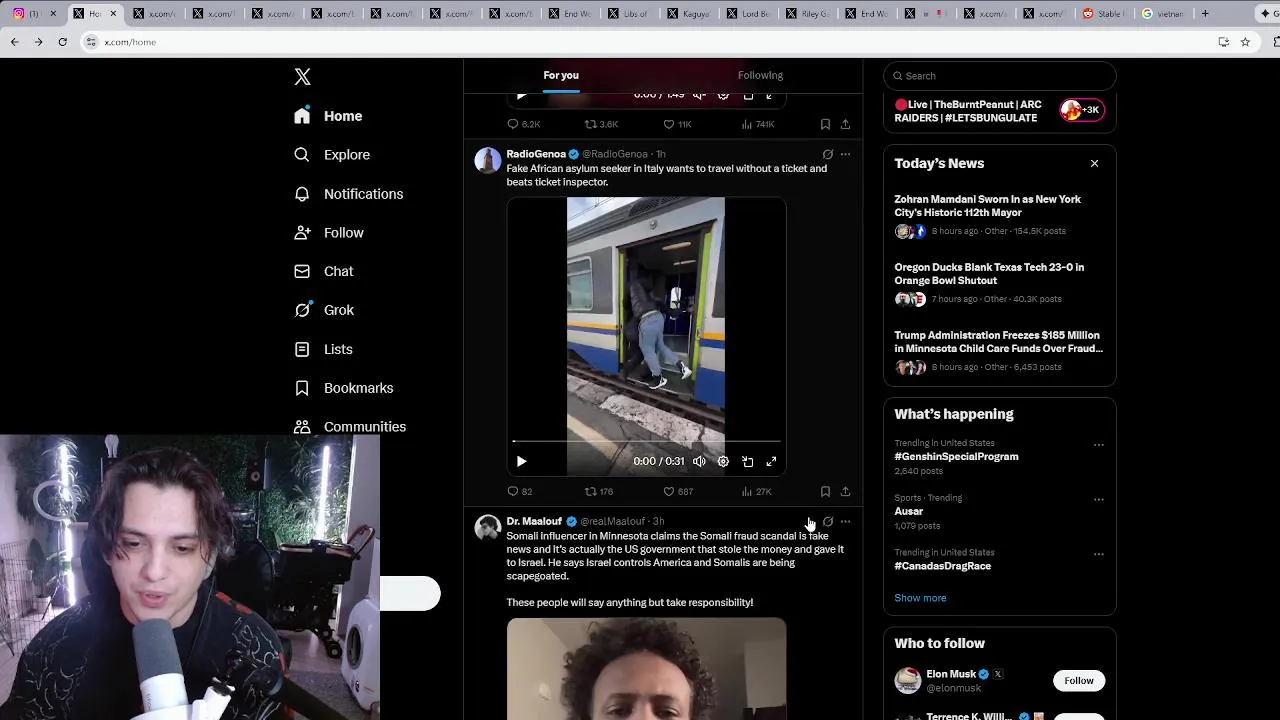Reply to RadioGenoa post (82)
The width and height of the screenshot is (1280, 720).
(x=520, y=492)
